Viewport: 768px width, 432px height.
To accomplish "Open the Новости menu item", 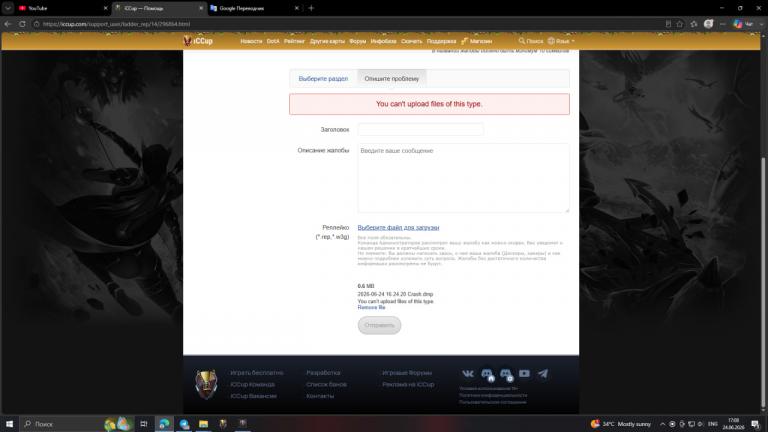I will (x=251, y=41).
